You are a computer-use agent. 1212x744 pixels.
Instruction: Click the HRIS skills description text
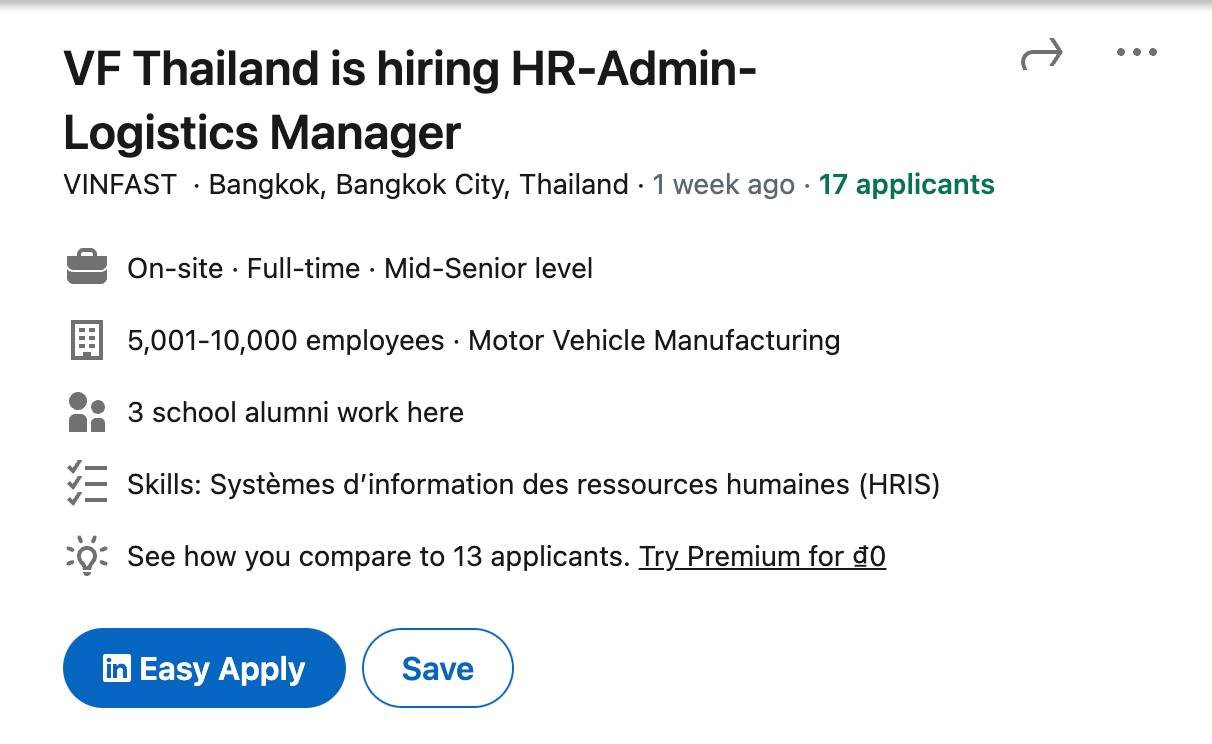pos(533,485)
